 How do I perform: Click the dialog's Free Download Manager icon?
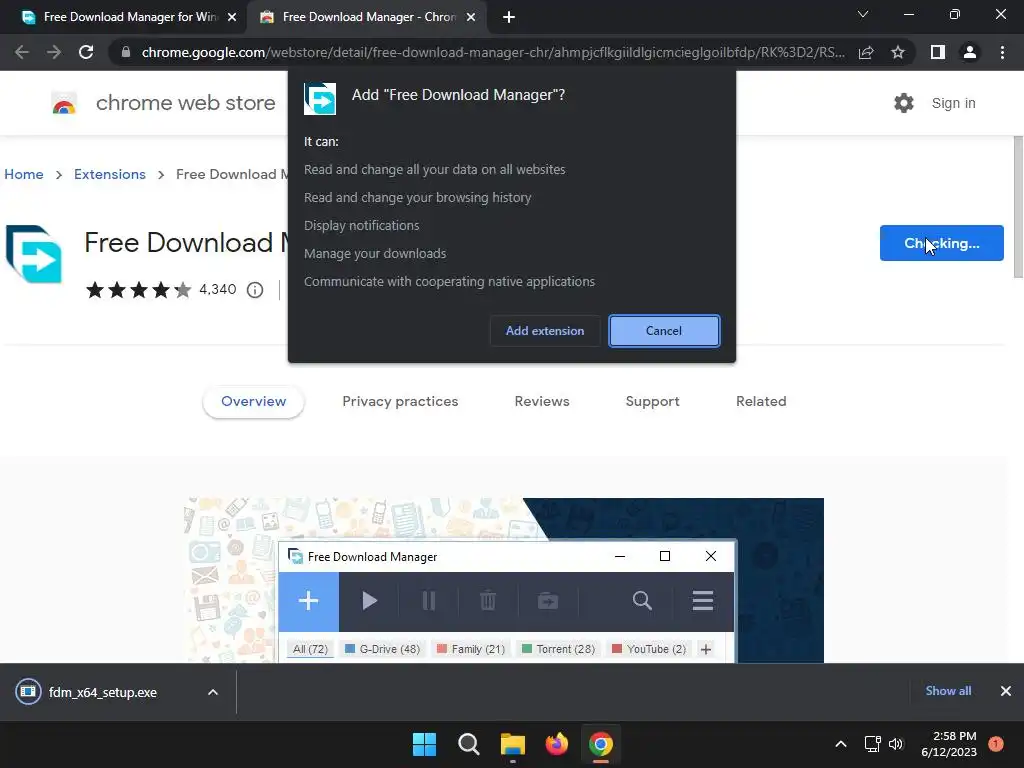[x=320, y=99]
